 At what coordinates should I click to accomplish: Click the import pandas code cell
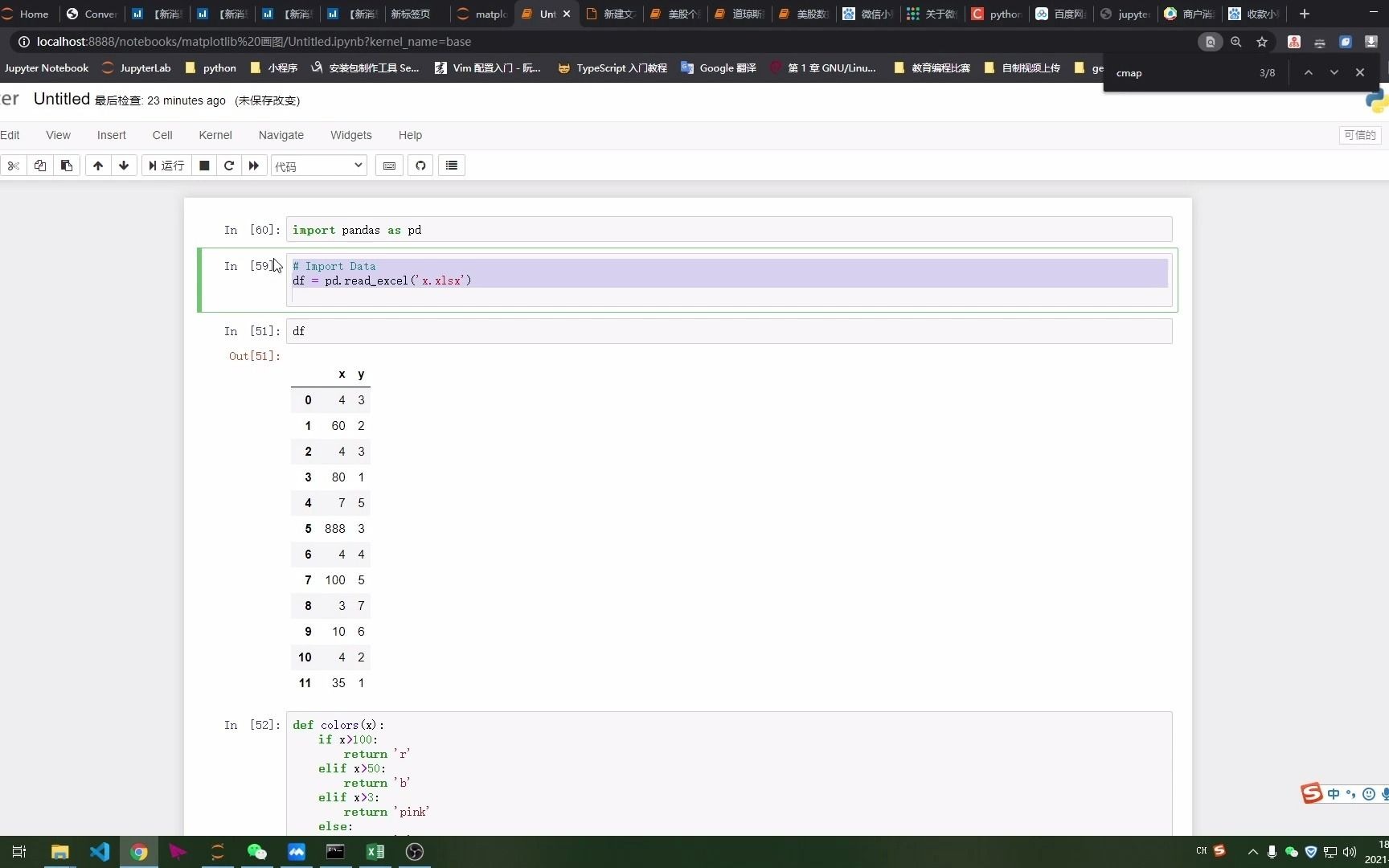coord(729,230)
